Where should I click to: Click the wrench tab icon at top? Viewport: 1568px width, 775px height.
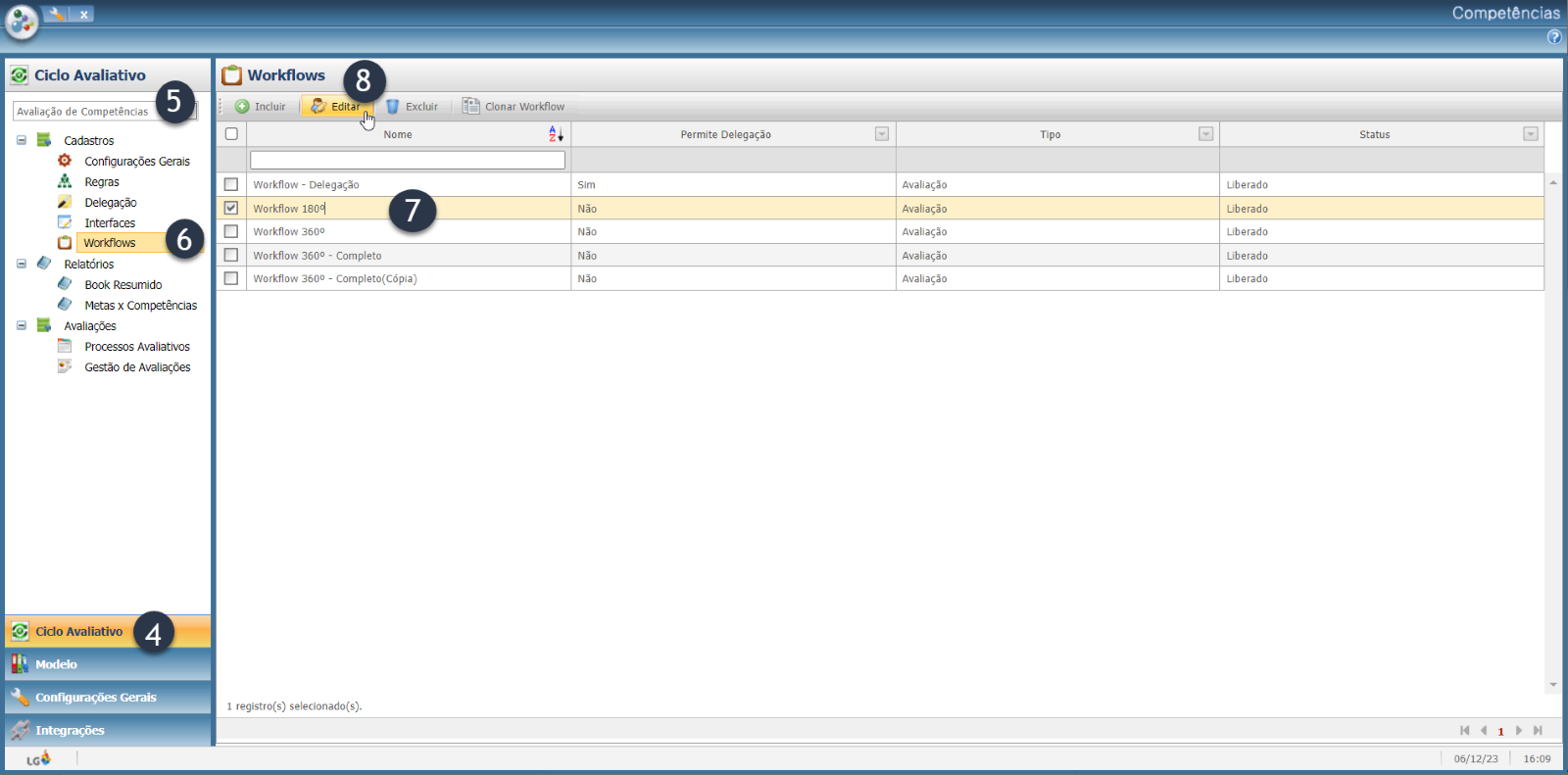56,14
